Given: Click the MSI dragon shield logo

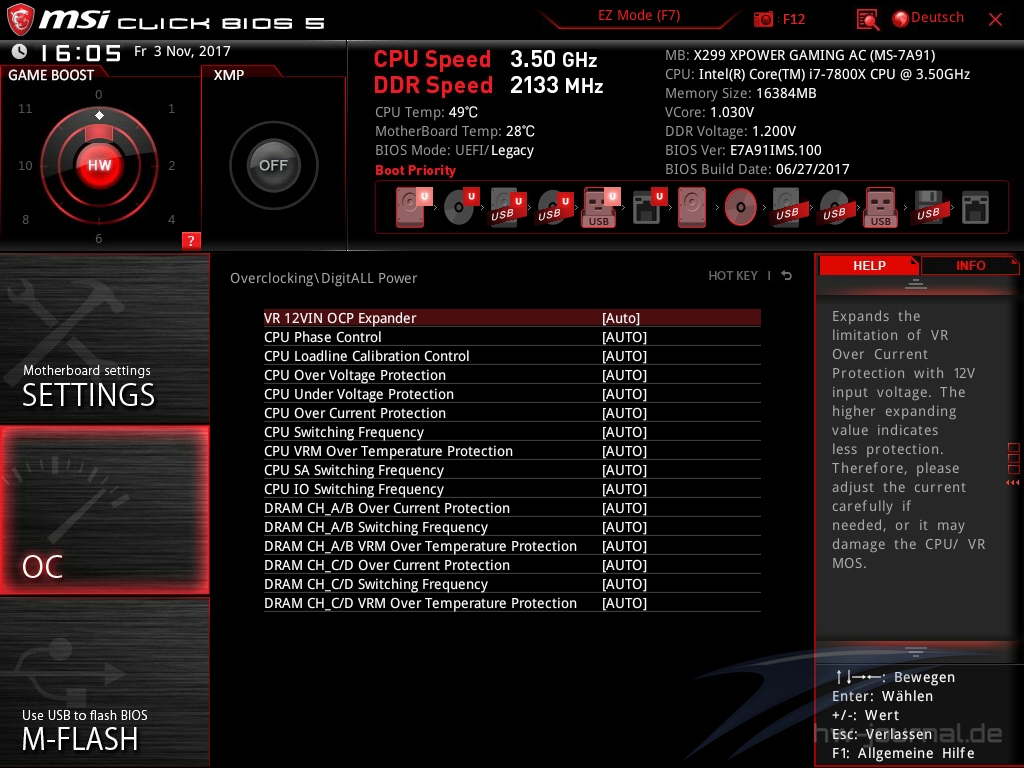Looking at the screenshot, I should pyautogui.click(x=20, y=20).
